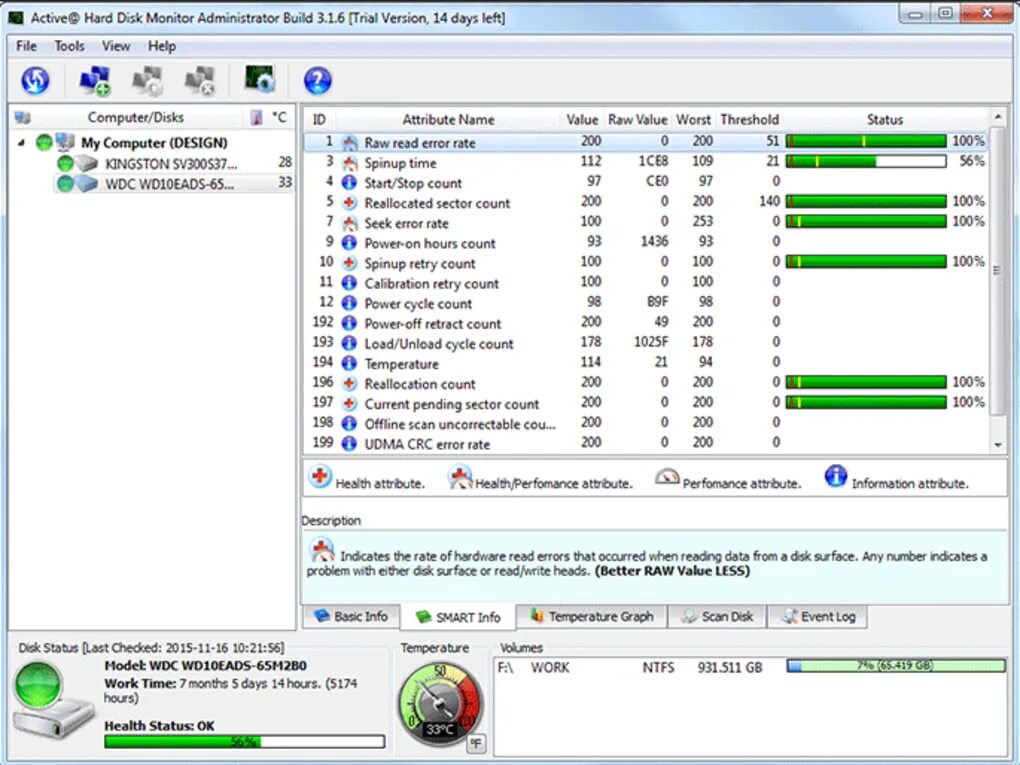This screenshot has height=765, width=1020.
Task: Click icon beside Seek error rate
Action: [350, 223]
